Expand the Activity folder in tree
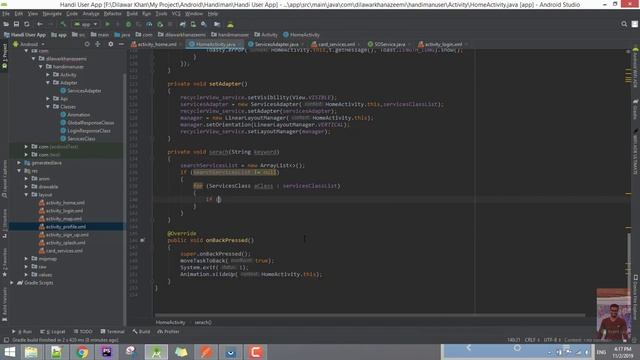 [48, 75]
